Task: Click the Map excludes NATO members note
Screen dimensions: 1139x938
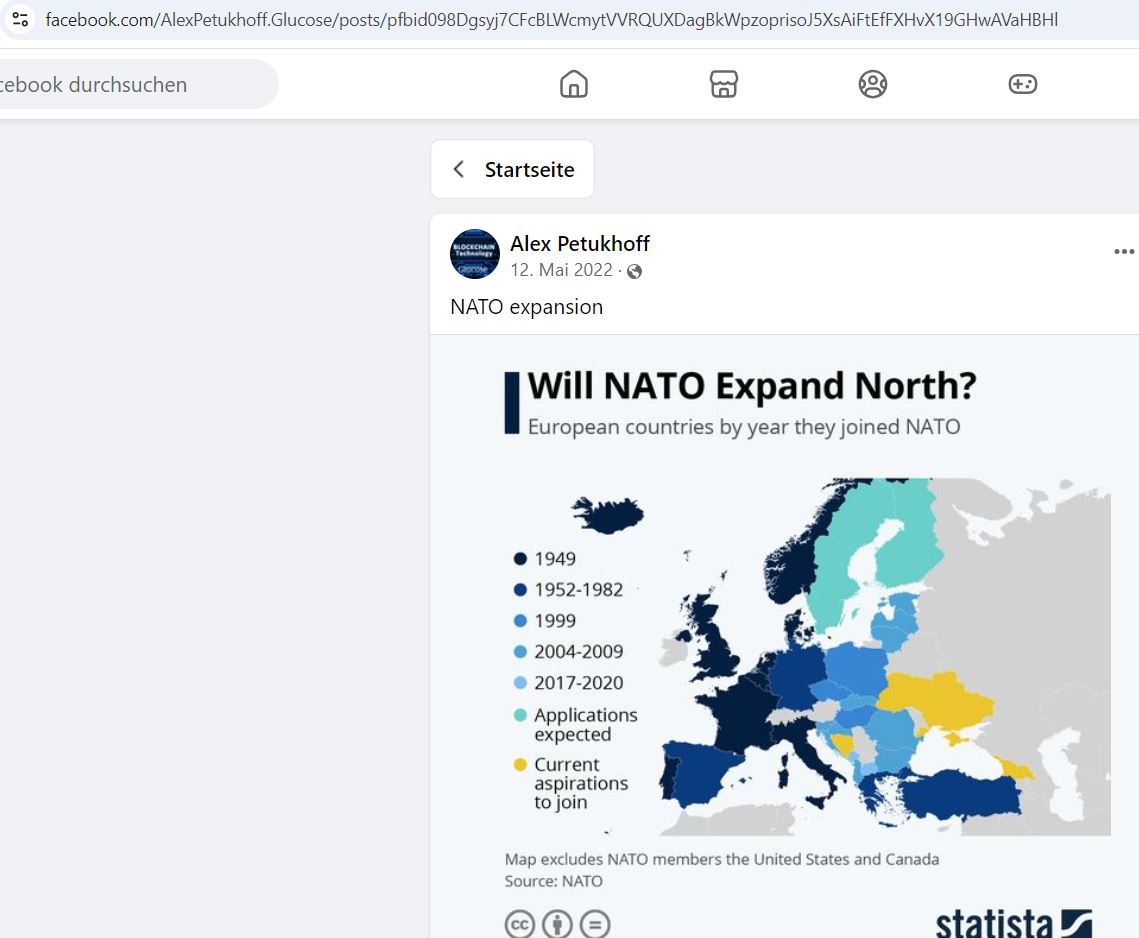Action: tap(722, 860)
